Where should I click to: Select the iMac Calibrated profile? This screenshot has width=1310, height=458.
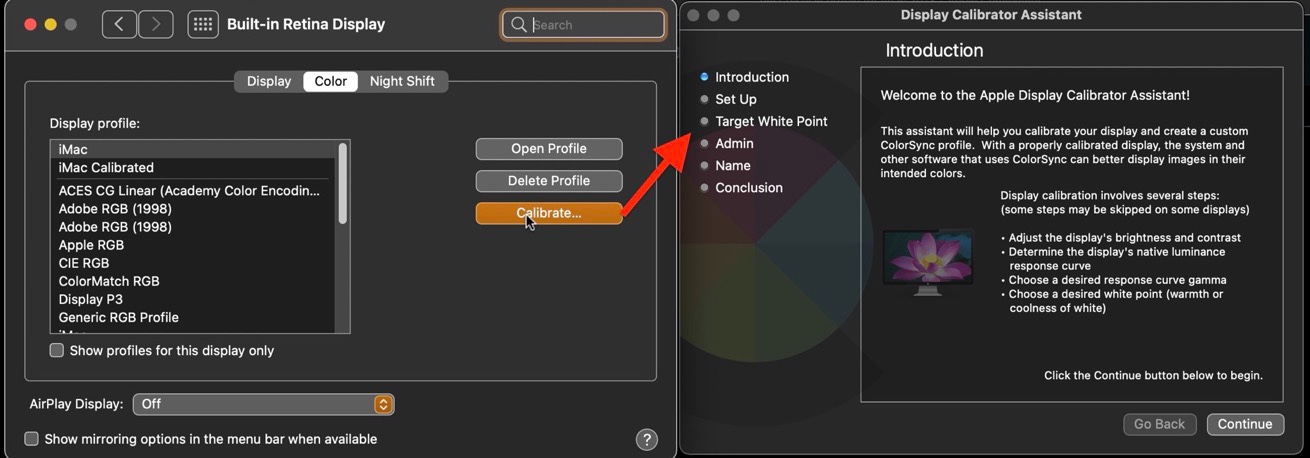pos(193,167)
